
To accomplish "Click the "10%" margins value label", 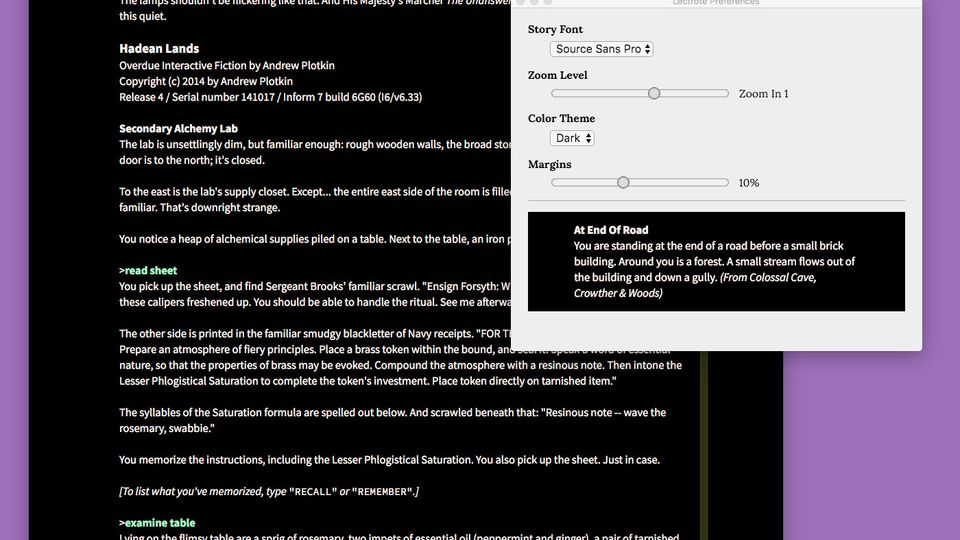I will click(x=748, y=183).
